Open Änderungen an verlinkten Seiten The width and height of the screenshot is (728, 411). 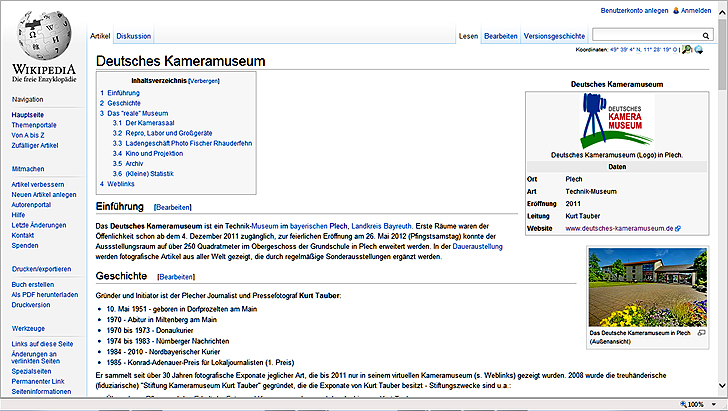pyautogui.click(x=36, y=358)
